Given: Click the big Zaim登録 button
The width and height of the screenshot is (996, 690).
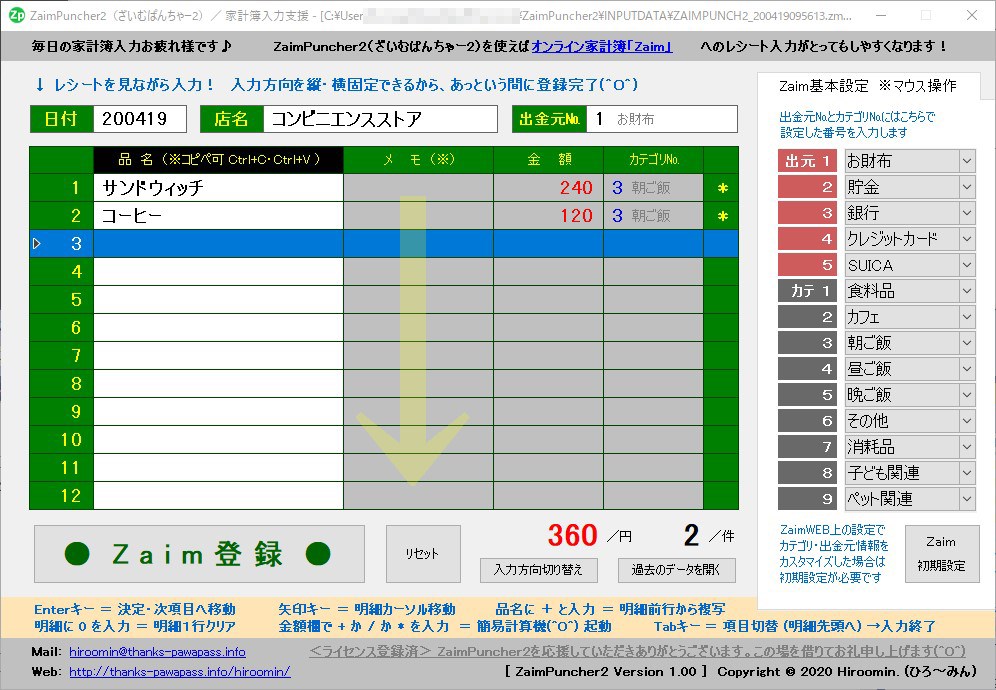Looking at the screenshot, I should (x=199, y=554).
